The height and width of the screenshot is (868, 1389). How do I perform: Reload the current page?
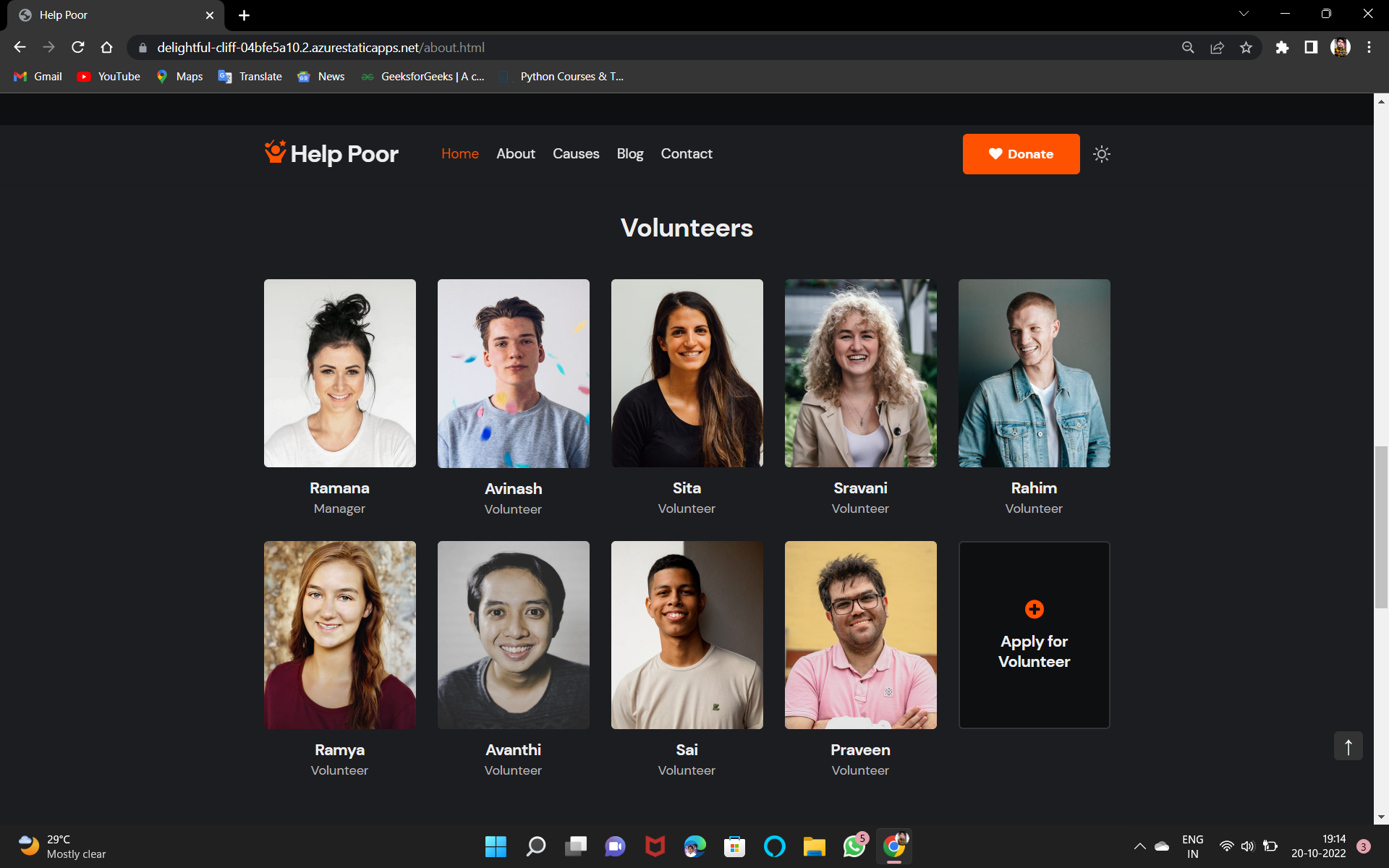[x=78, y=48]
